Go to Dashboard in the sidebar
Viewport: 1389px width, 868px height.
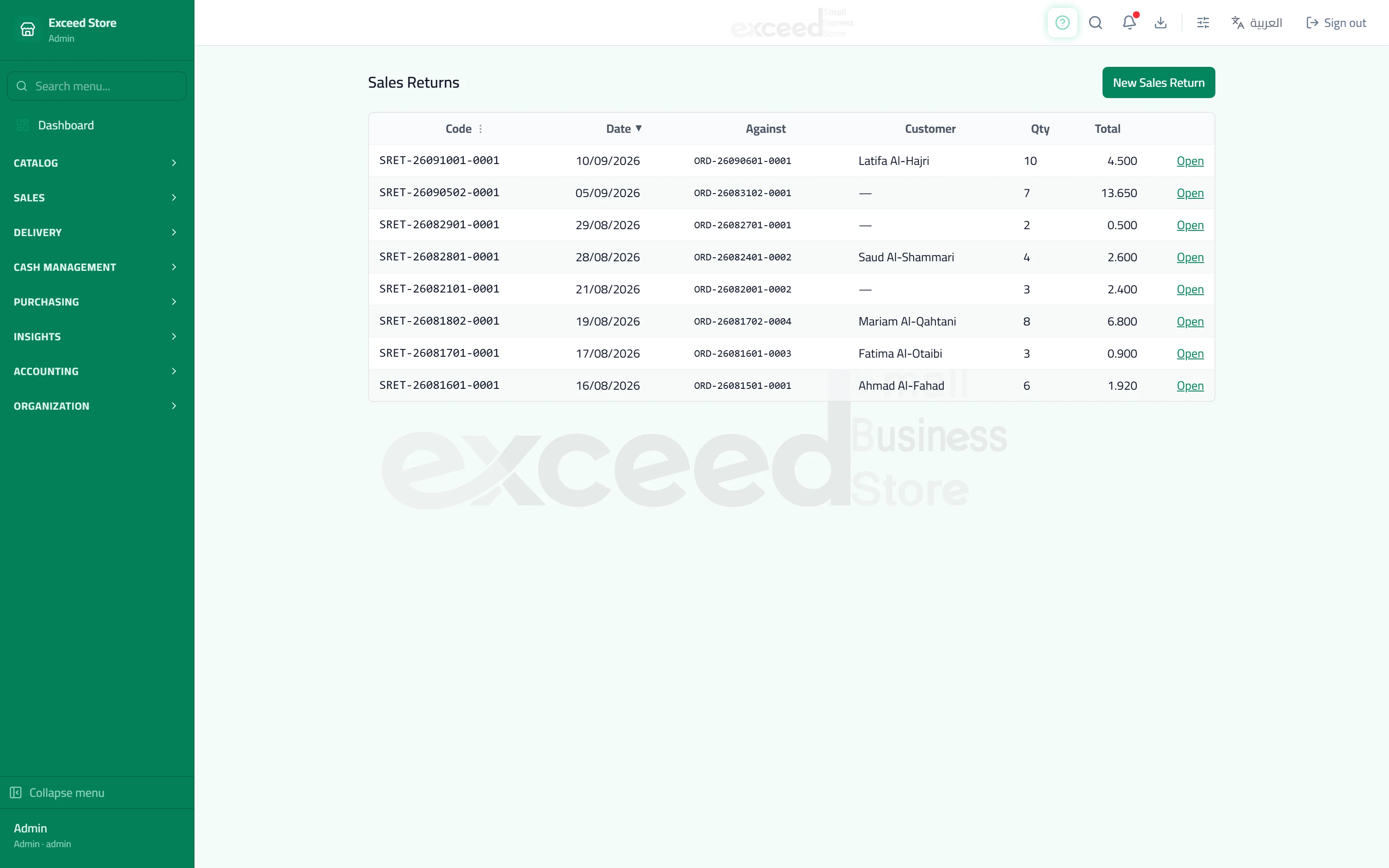click(96, 125)
